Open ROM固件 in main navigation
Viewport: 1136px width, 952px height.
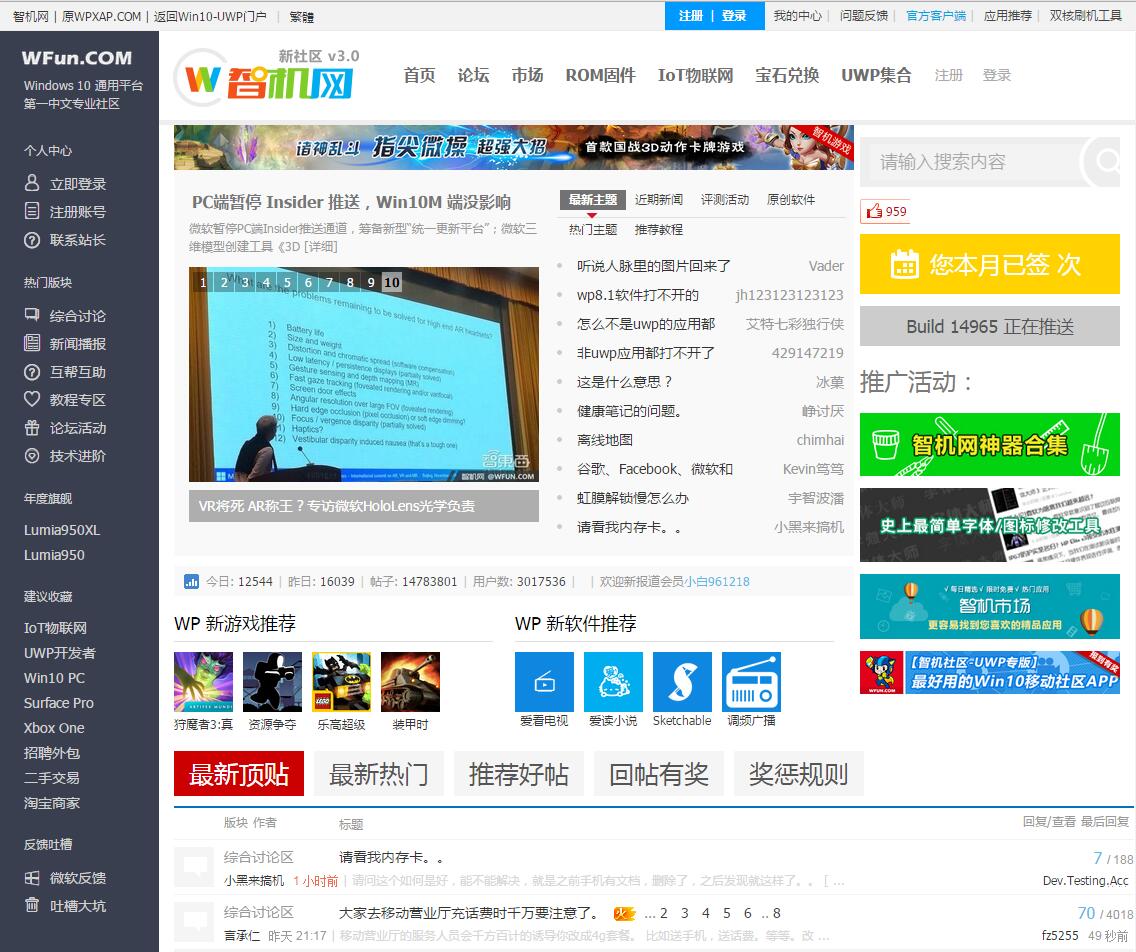click(600, 75)
